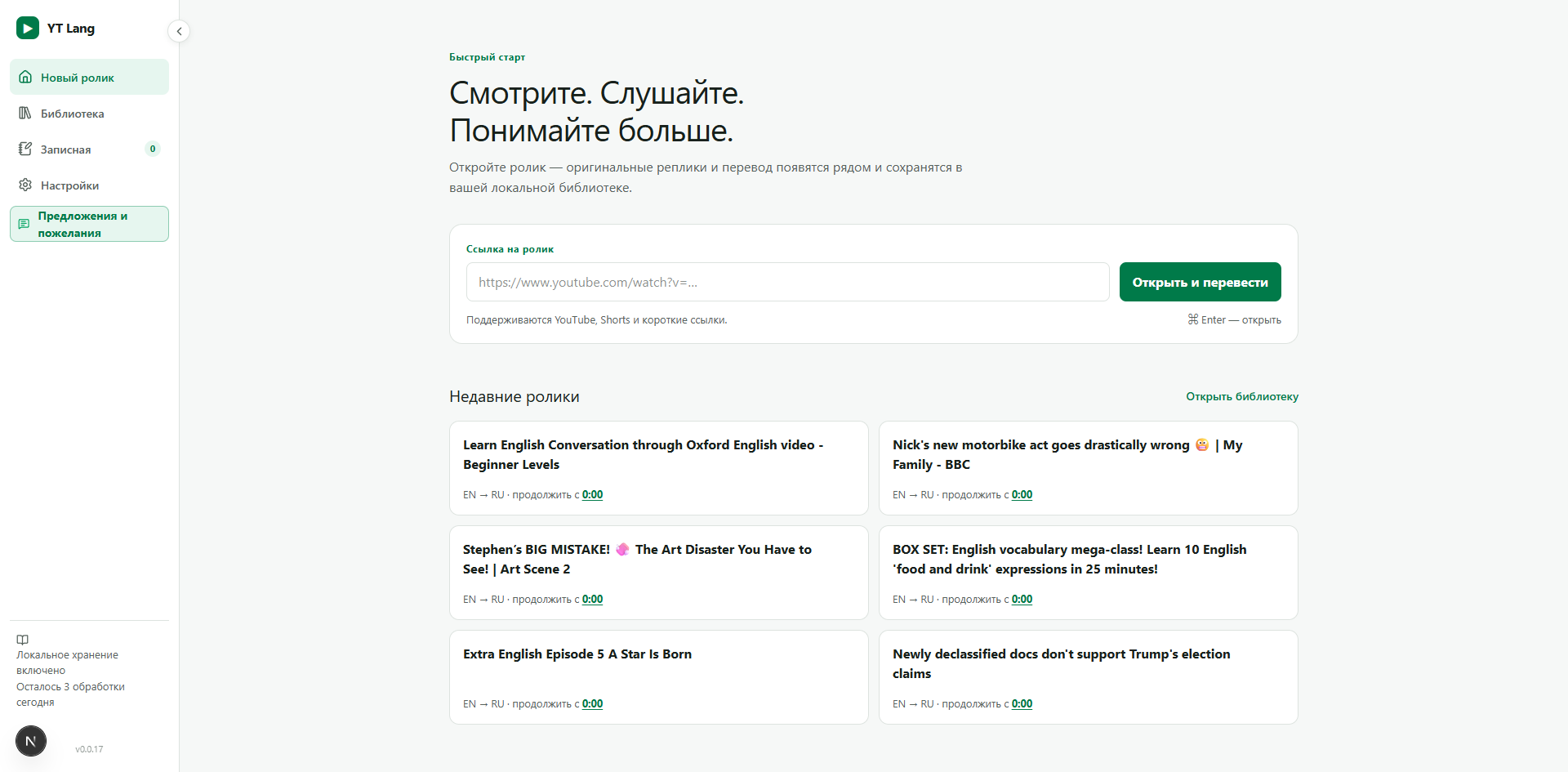Open Записная from the sidebar

point(89,149)
